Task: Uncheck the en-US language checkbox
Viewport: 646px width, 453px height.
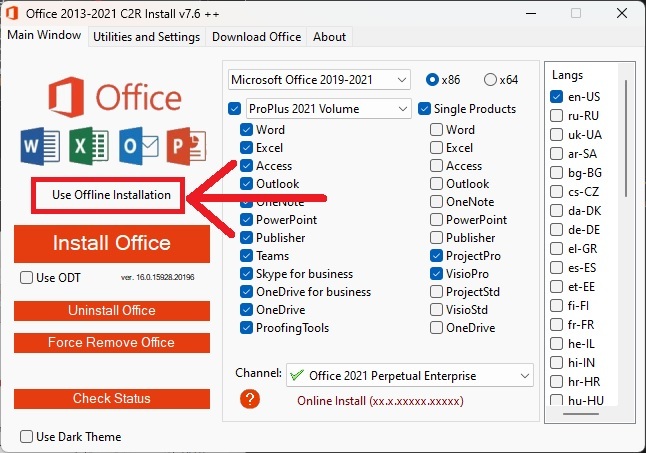Action: pyautogui.click(x=557, y=97)
